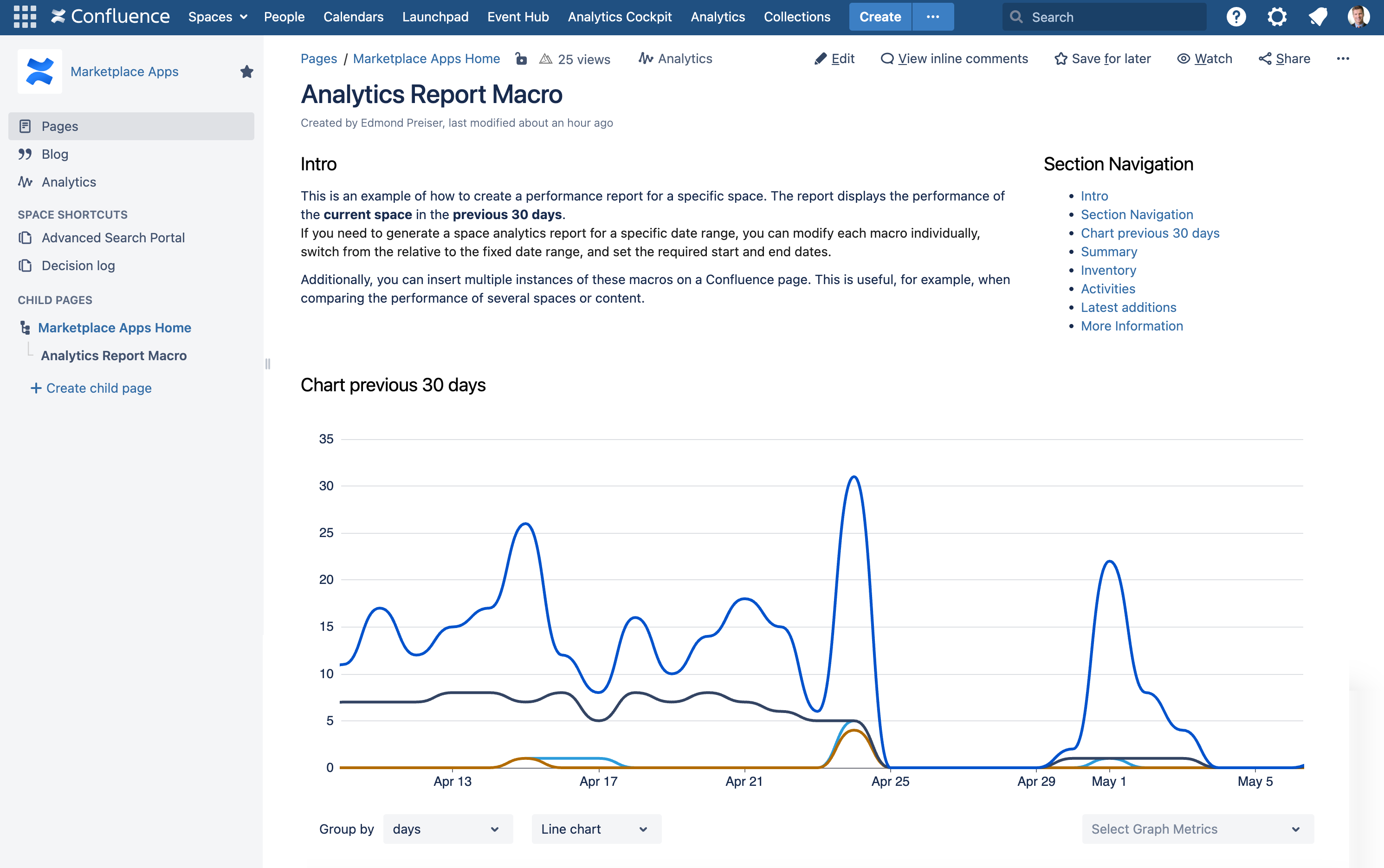Follow the Latest additions navigation link

pyautogui.click(x=1128, y=307)
